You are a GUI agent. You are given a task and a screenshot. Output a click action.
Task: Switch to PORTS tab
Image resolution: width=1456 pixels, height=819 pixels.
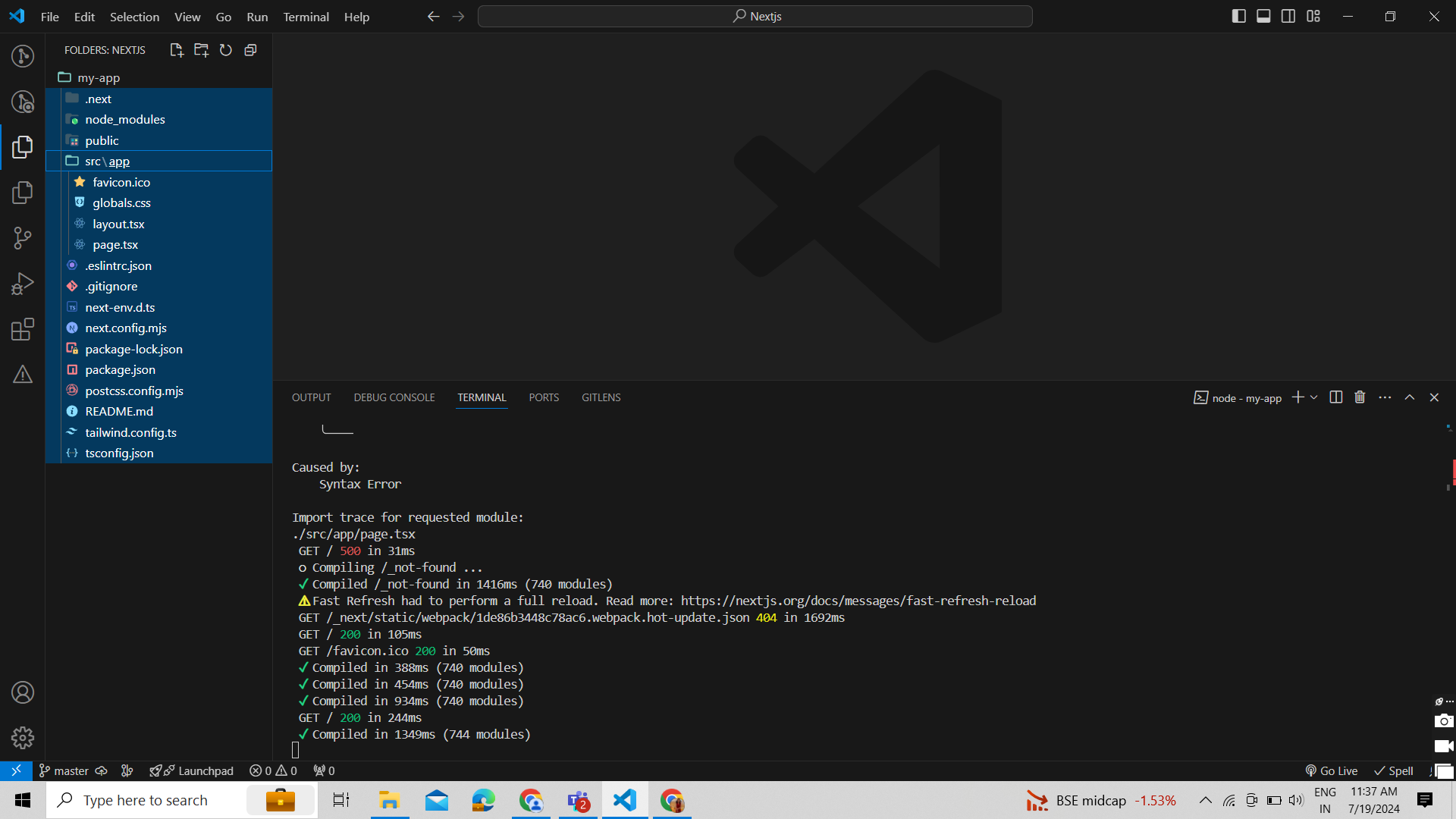tap(544, 397)
